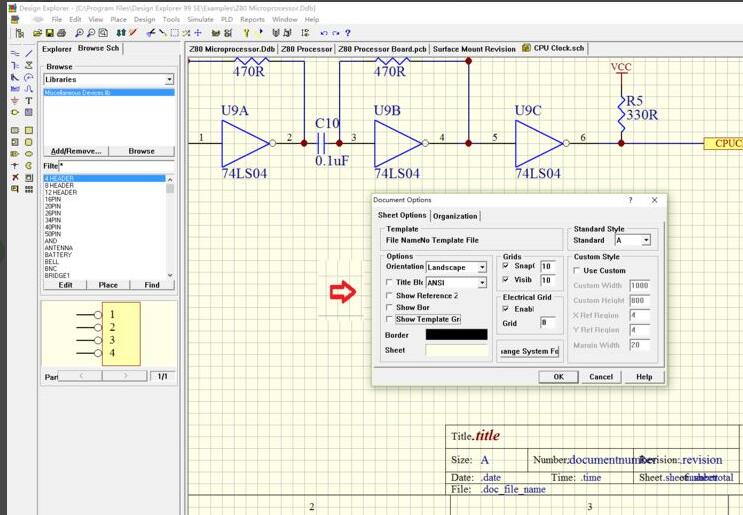Click the Help question mark toolbar icon
Viewport: 743px width, 515px height.
(347, 33)
